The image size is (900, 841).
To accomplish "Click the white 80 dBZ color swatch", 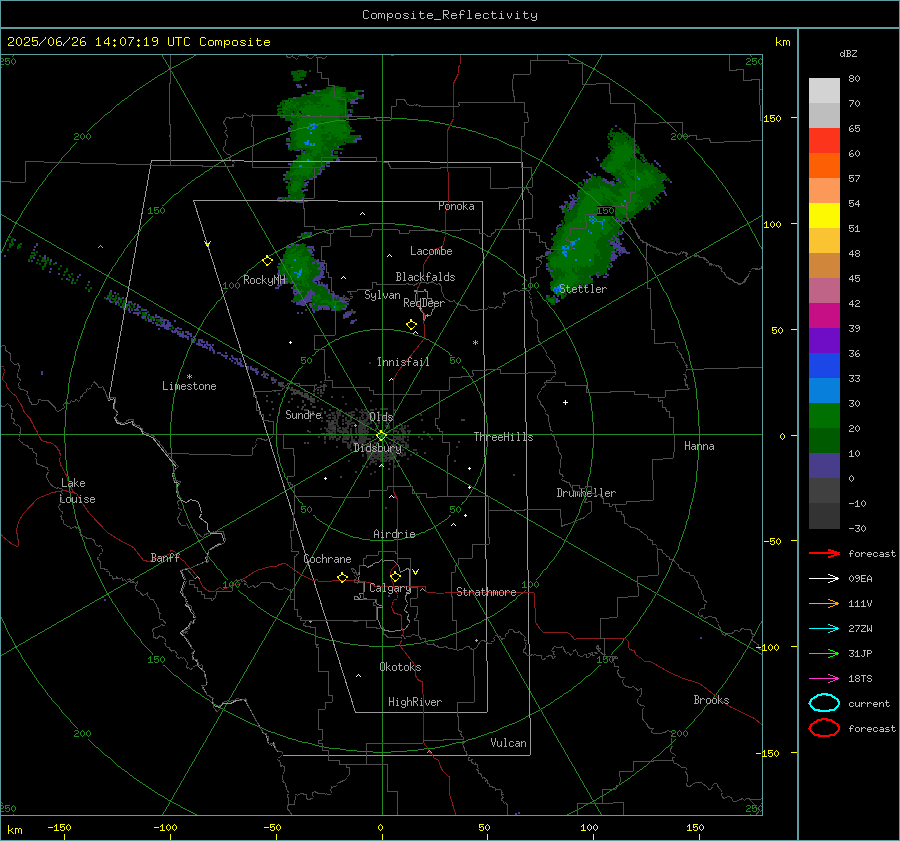I will [824, 91].
